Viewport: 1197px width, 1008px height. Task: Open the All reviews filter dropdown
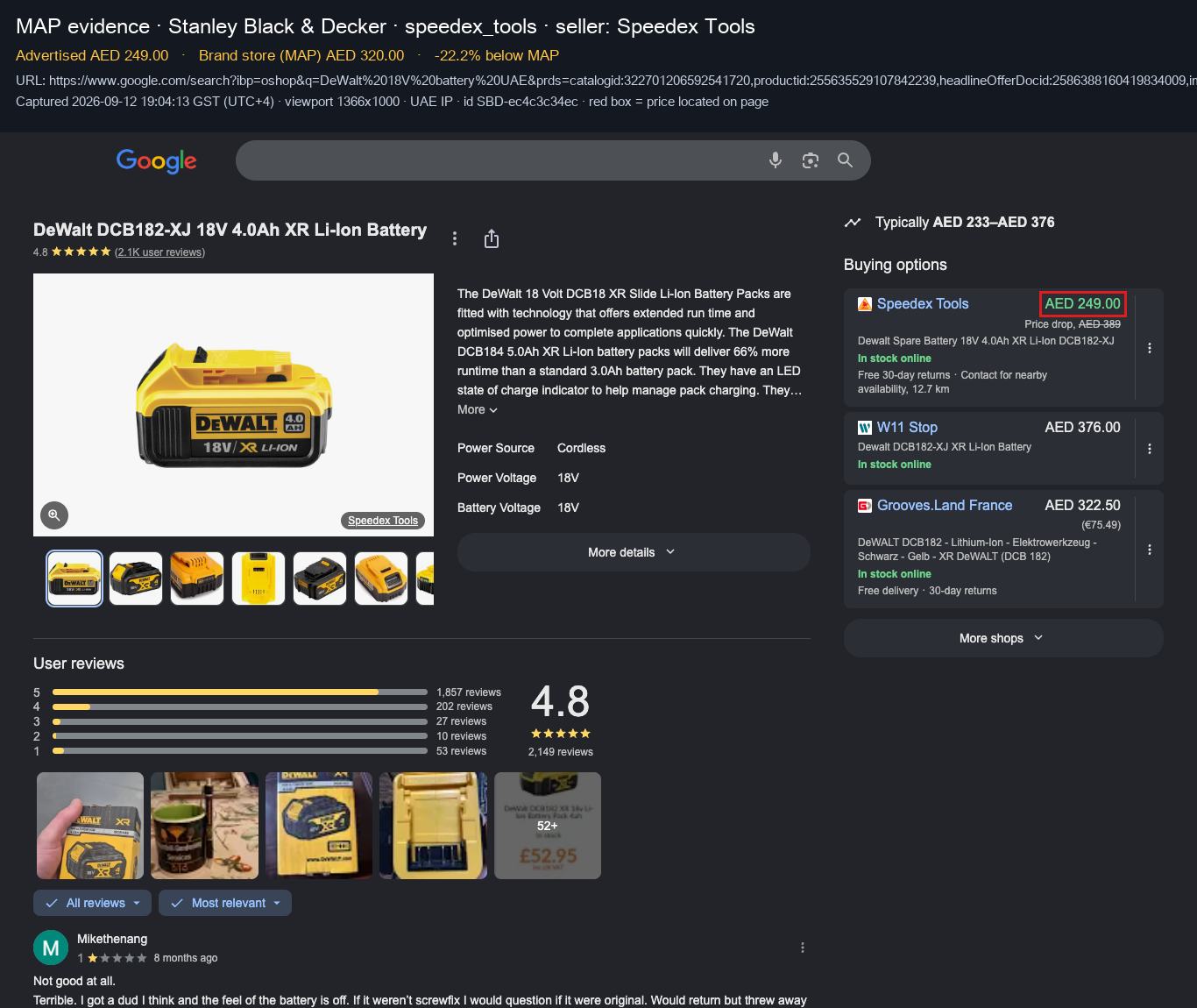[92, 903]
